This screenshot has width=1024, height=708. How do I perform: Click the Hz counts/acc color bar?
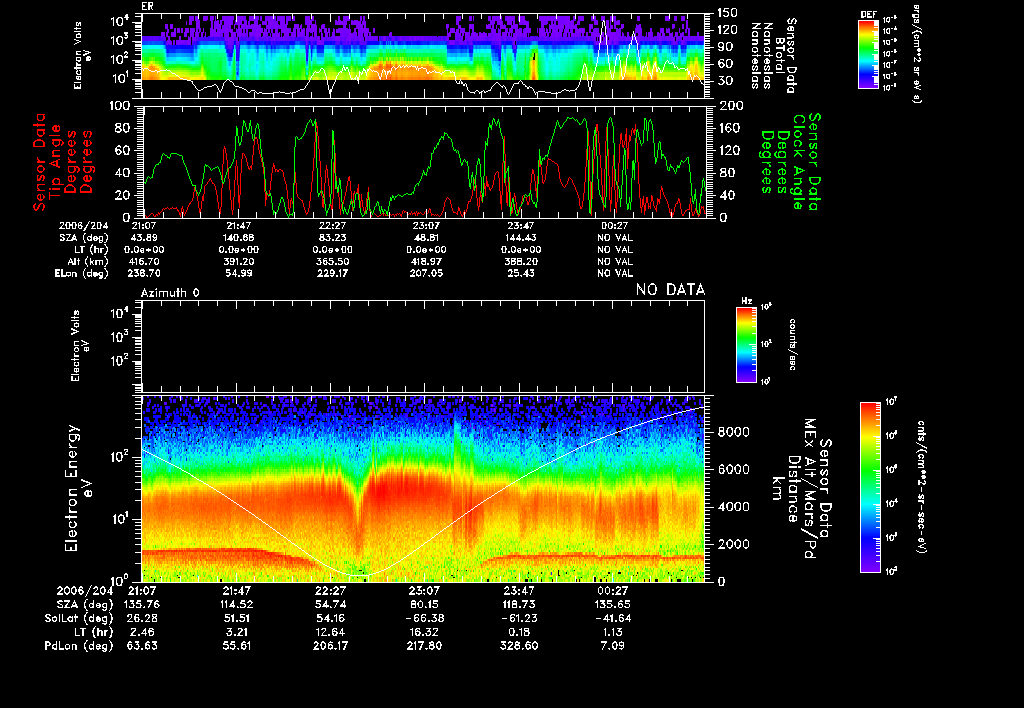point(746,344)
